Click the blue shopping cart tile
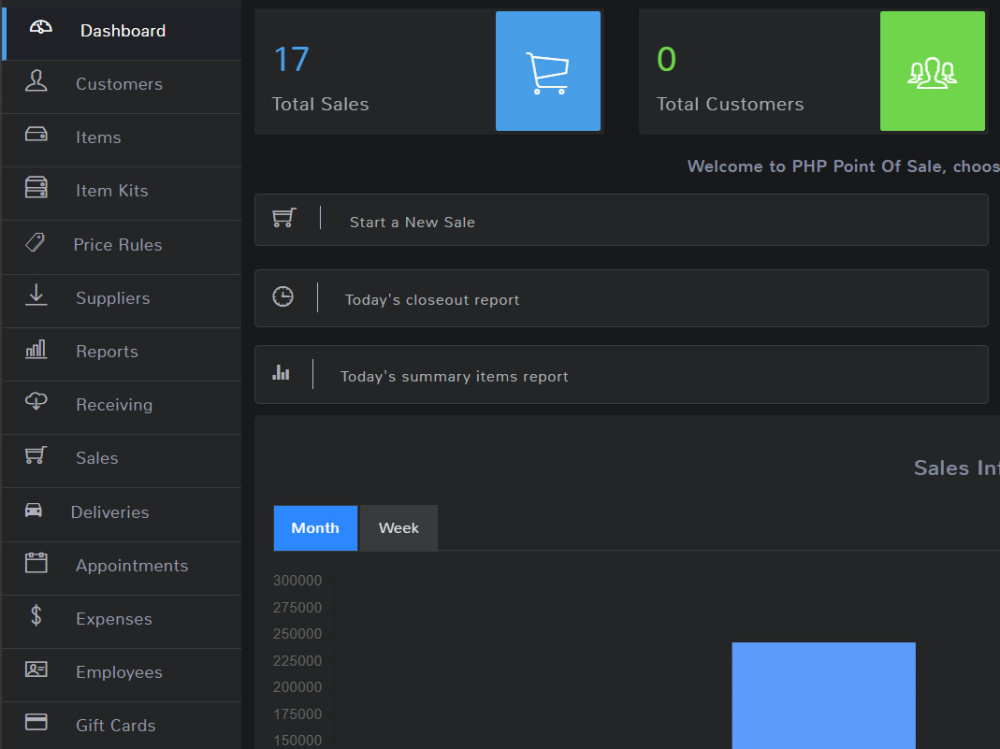1000x749 pixels. coord(548,71)
